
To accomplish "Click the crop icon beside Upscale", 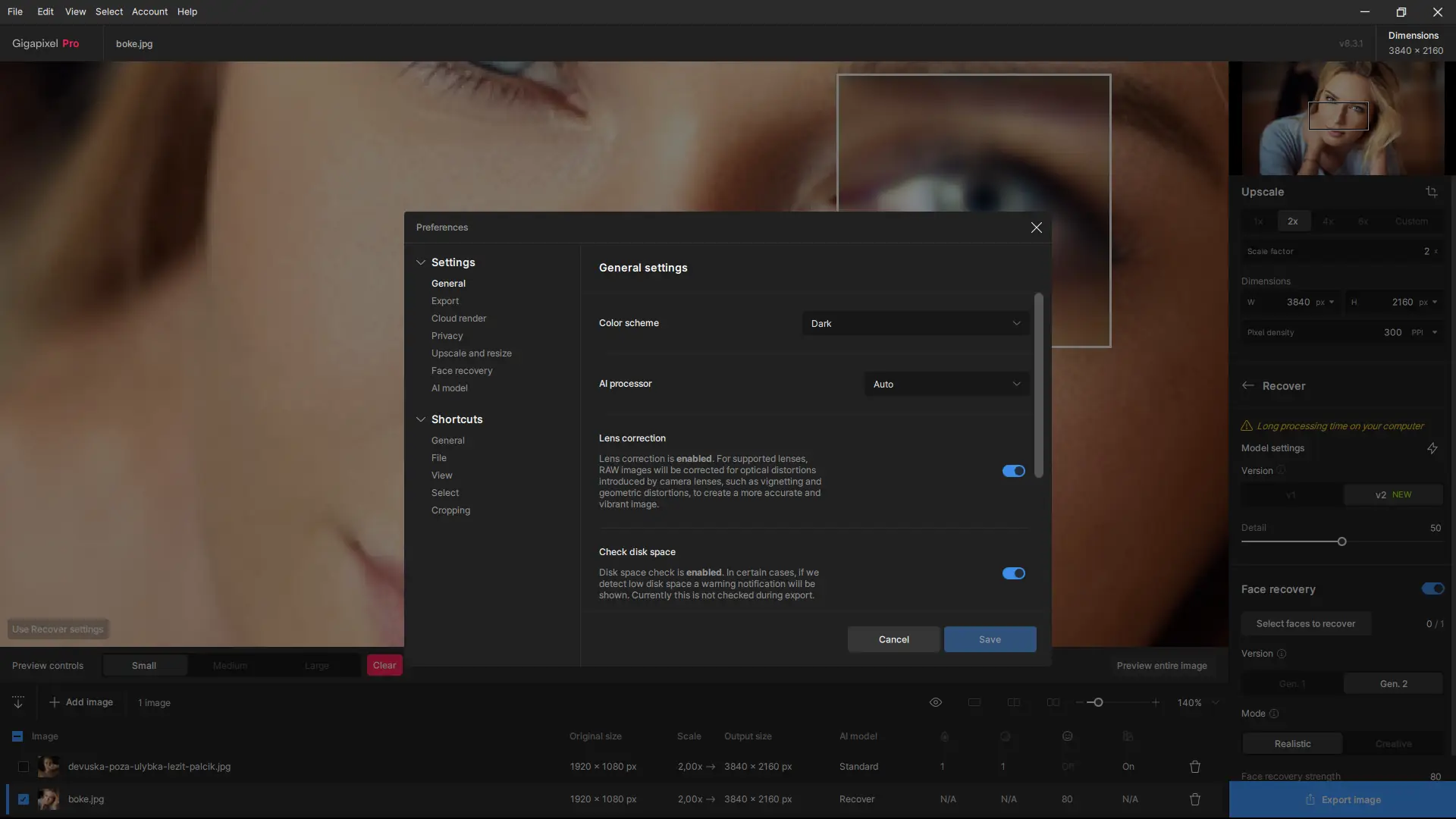I will pos(1431,192).
